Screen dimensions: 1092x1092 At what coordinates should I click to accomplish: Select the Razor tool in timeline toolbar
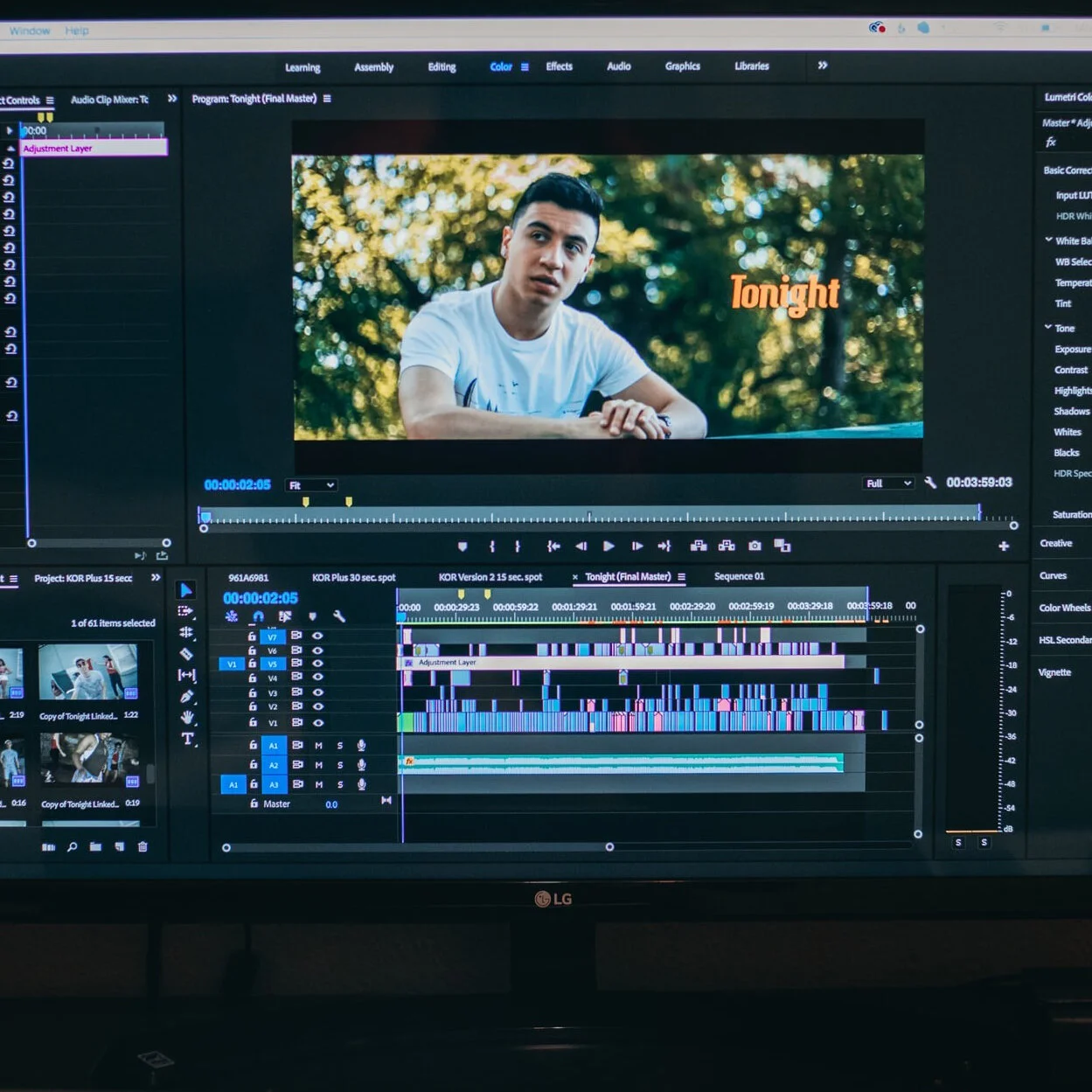pos(187,652)
